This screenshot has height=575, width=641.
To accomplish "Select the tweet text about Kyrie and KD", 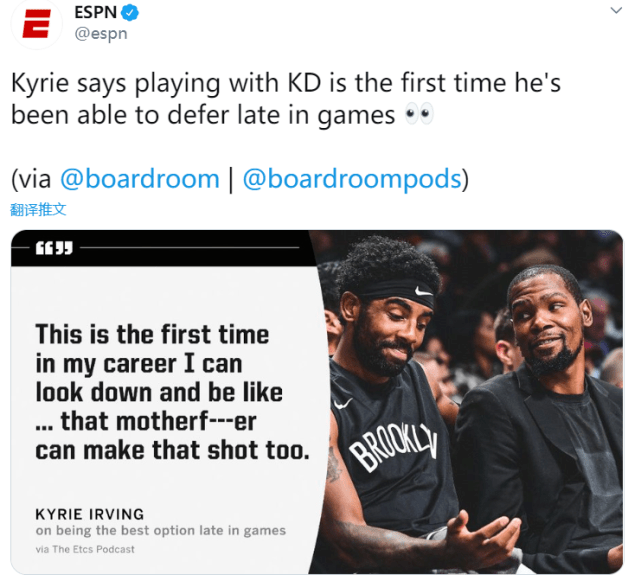I will pyautogui.click(x=286, y=99).
